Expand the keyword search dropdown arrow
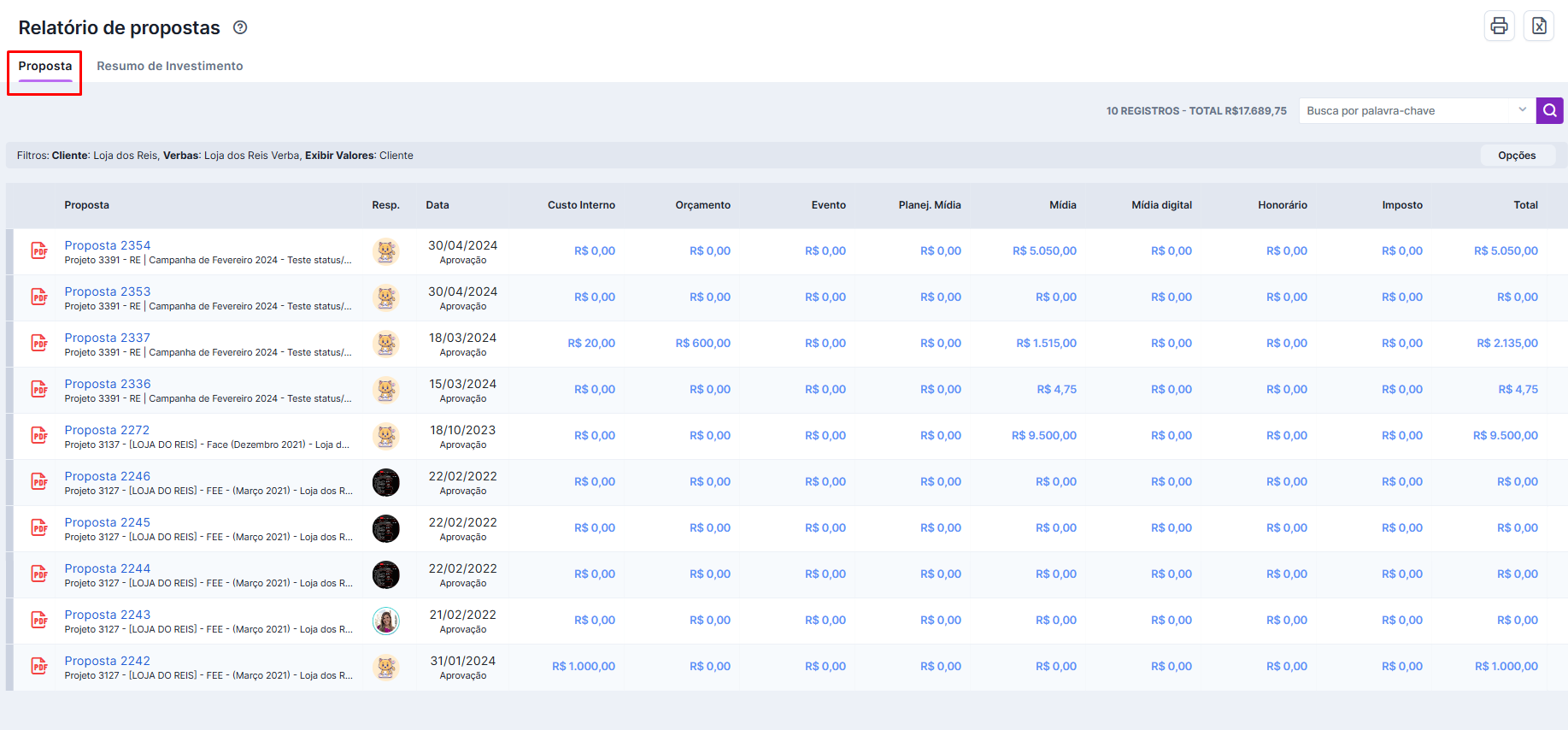The height and width of the screenshot is (730, 1568). point(1522,110)
